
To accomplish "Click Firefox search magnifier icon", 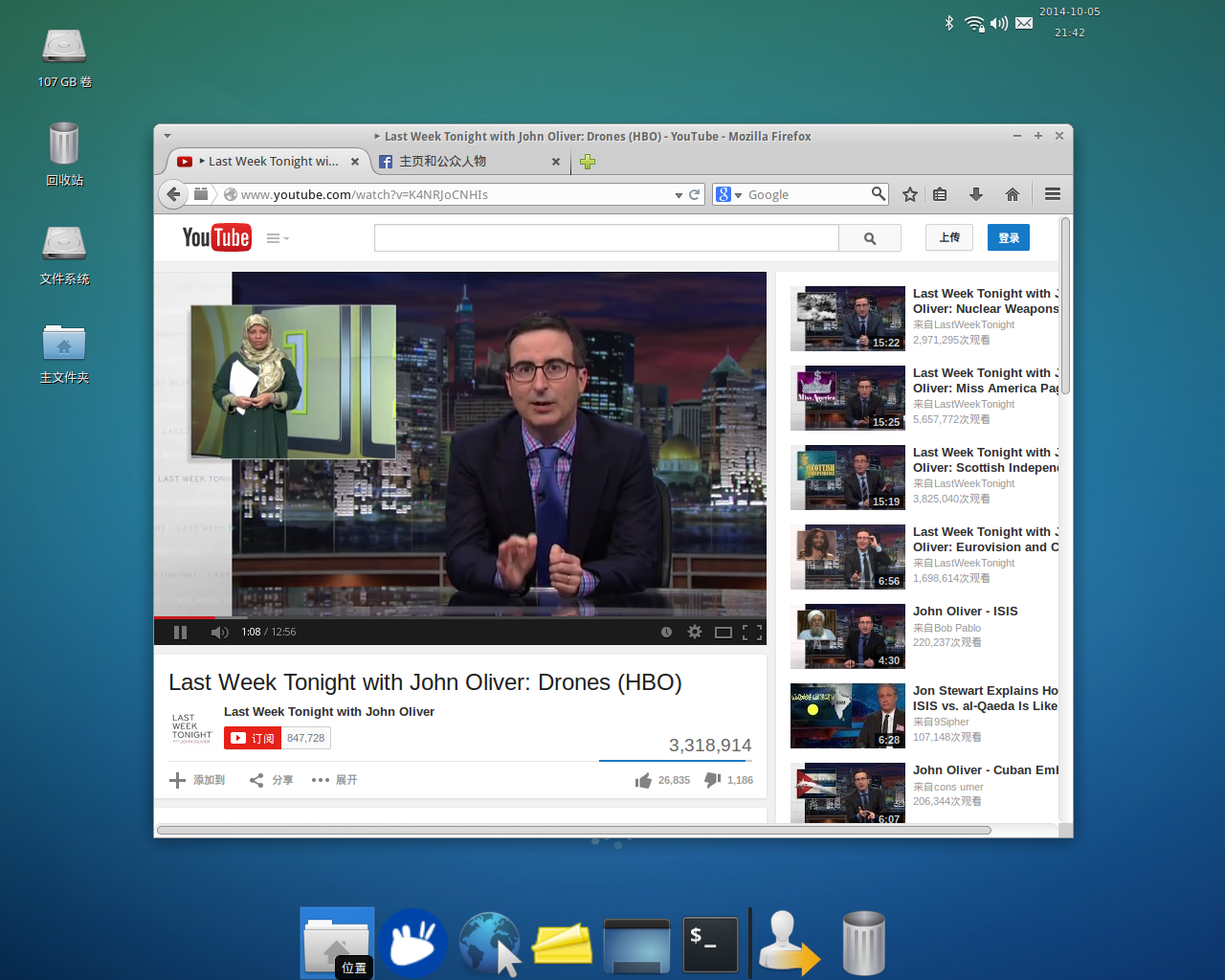I will [878, 194].
